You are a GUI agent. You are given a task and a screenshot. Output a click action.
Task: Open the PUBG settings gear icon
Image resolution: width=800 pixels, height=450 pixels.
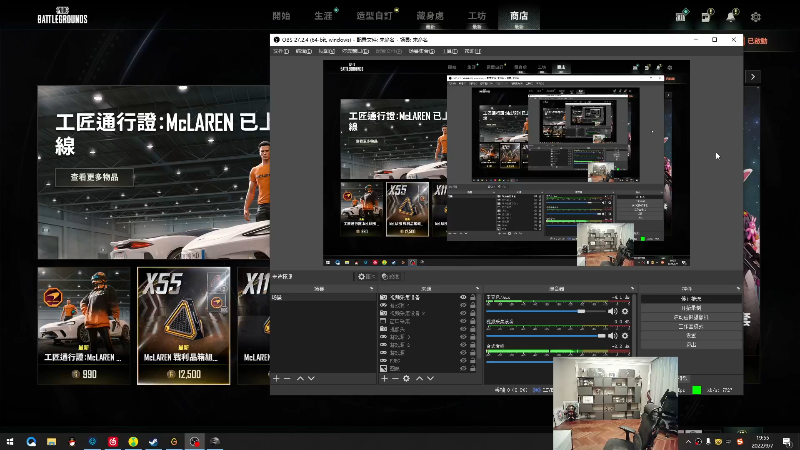(756, 17)
